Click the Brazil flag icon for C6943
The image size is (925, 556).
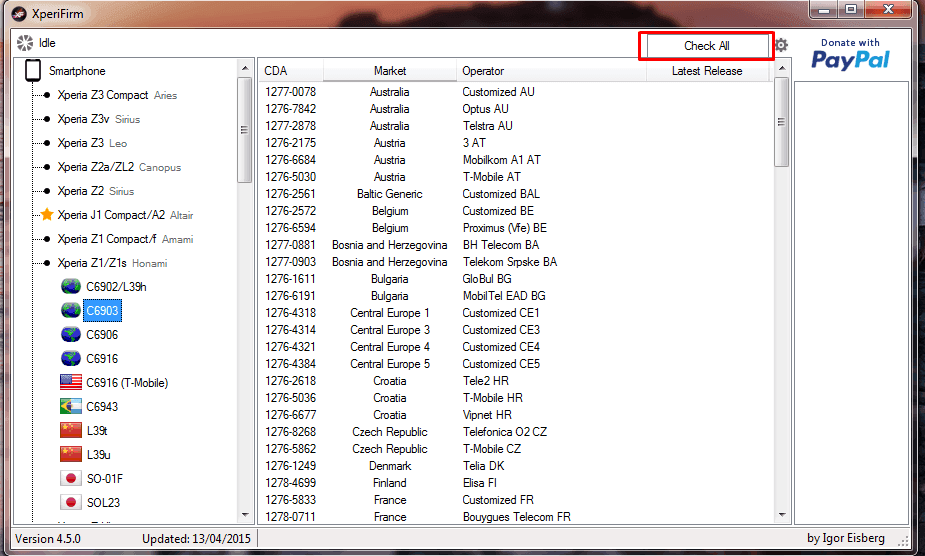pos(71,407)
